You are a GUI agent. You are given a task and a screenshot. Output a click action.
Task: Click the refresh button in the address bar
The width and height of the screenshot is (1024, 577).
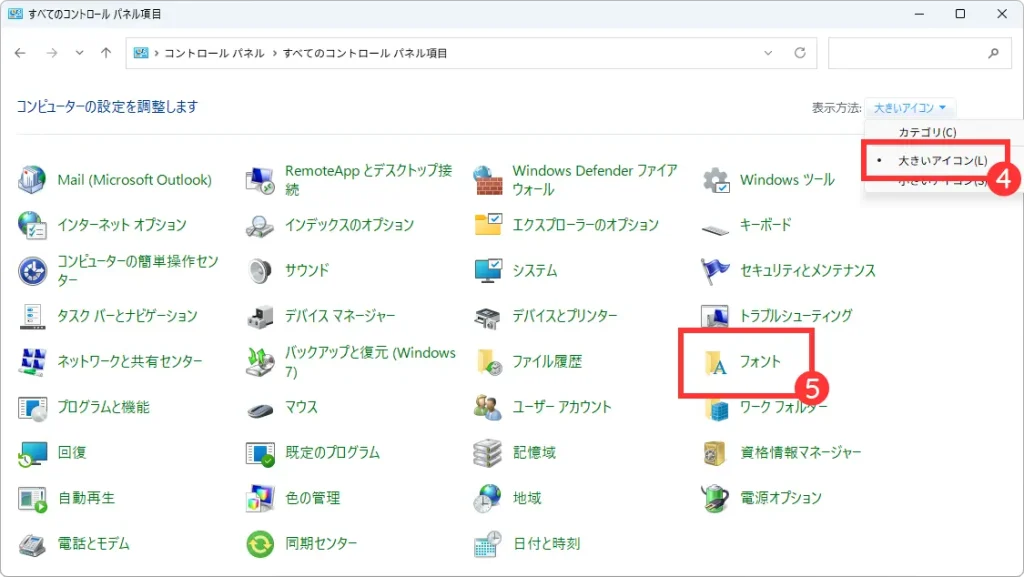point(800,52)
